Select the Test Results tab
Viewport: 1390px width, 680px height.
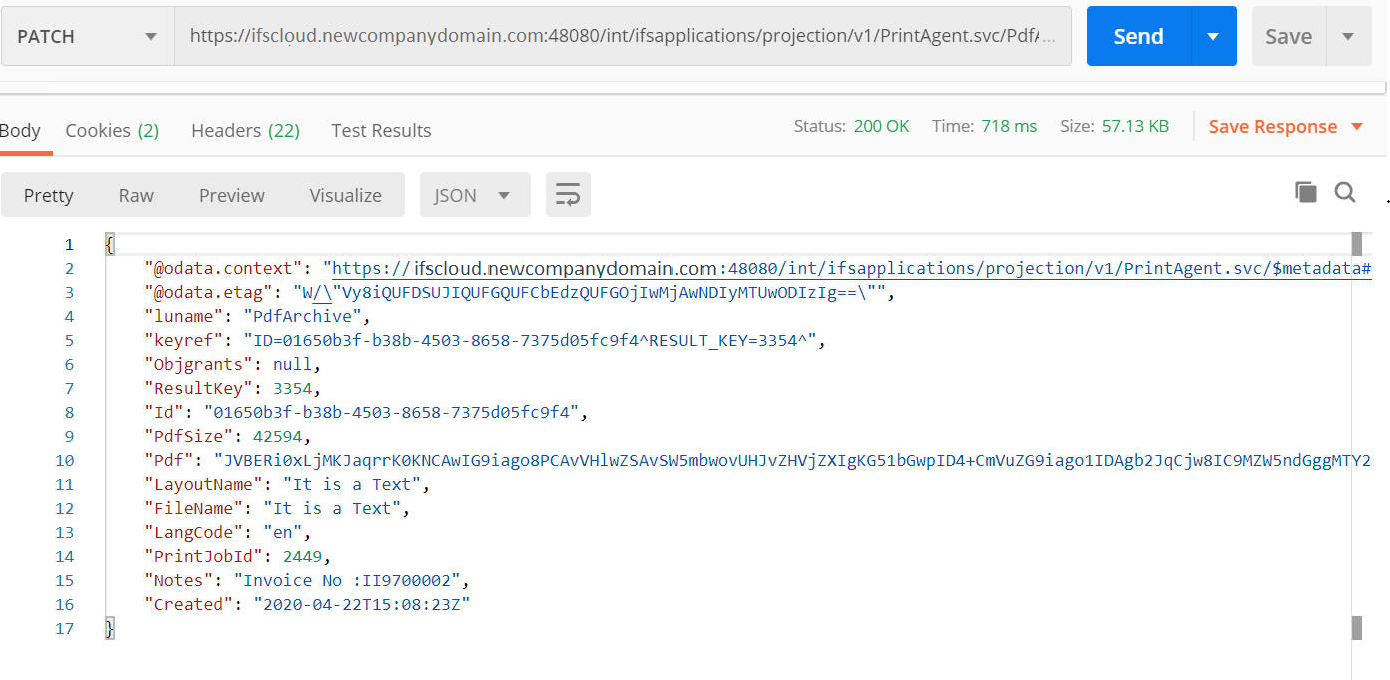381,131
